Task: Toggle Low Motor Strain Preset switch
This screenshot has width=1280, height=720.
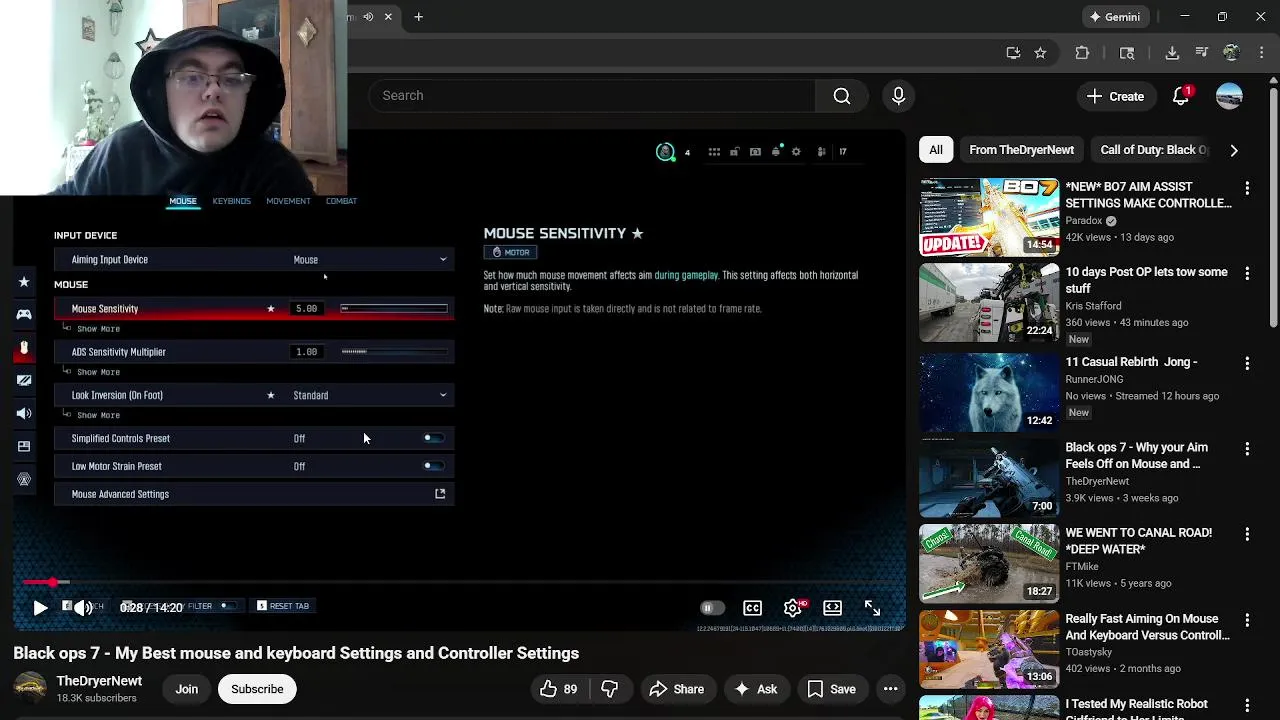Action: pyautogui.click(x=433, y=466)
